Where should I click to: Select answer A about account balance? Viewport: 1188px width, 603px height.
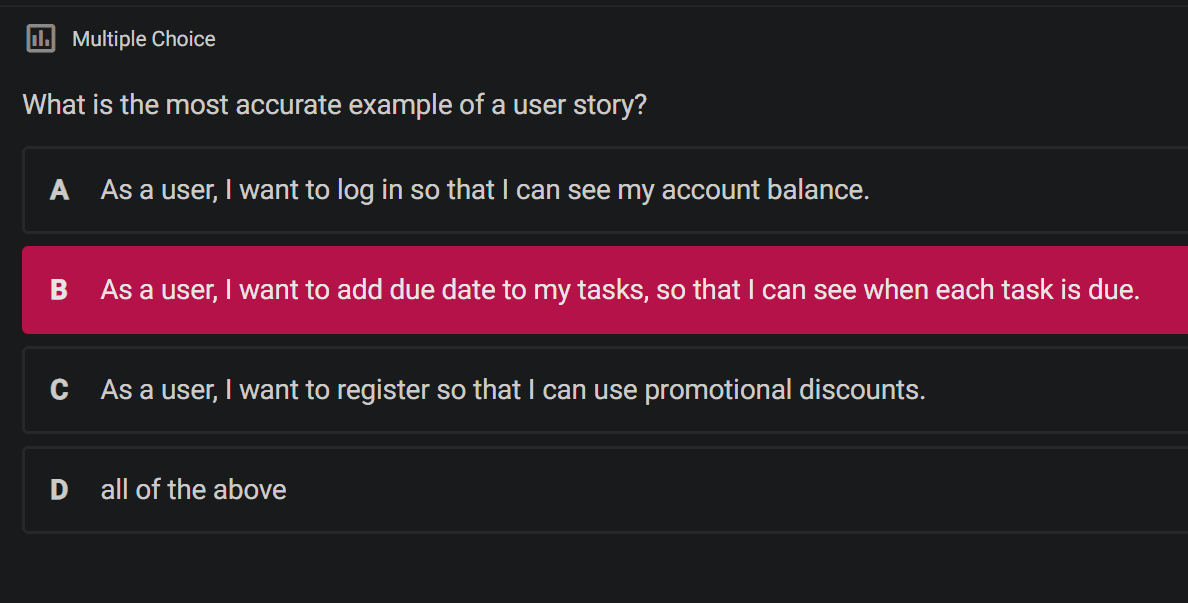(x=605, y=189)
